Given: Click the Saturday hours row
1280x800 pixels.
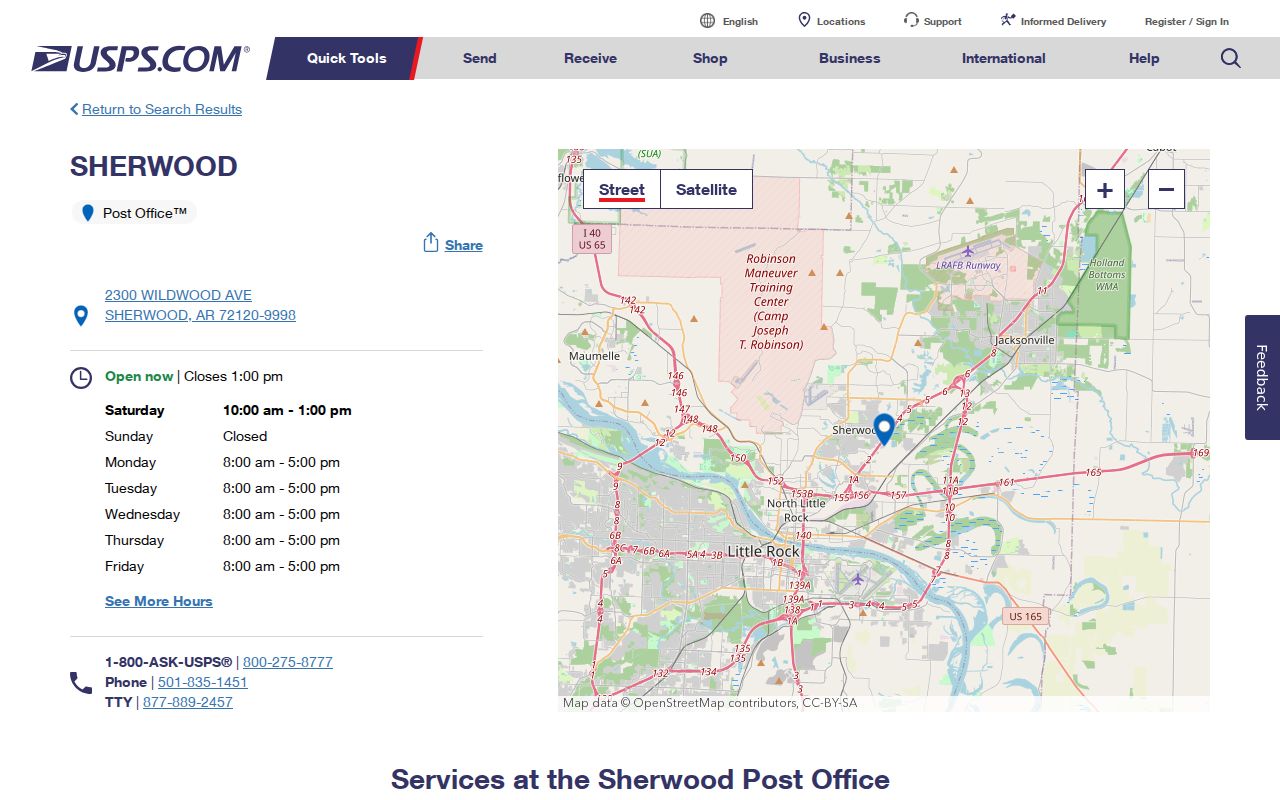Looking at the screenshot, I should pyautogui.click(x=228, y=410).
